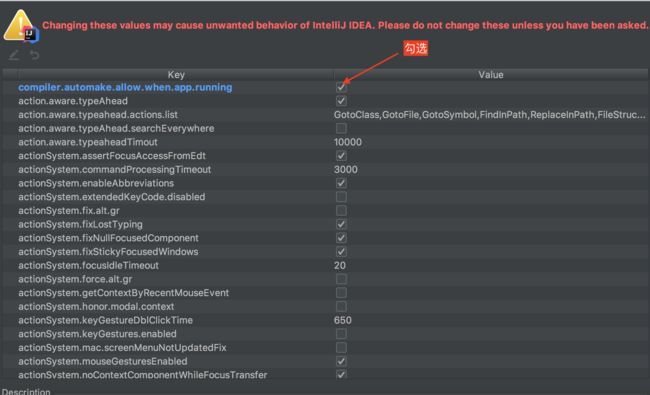Enable actionSystem.keyGestures.enabled checkbox

click(341, 333)
